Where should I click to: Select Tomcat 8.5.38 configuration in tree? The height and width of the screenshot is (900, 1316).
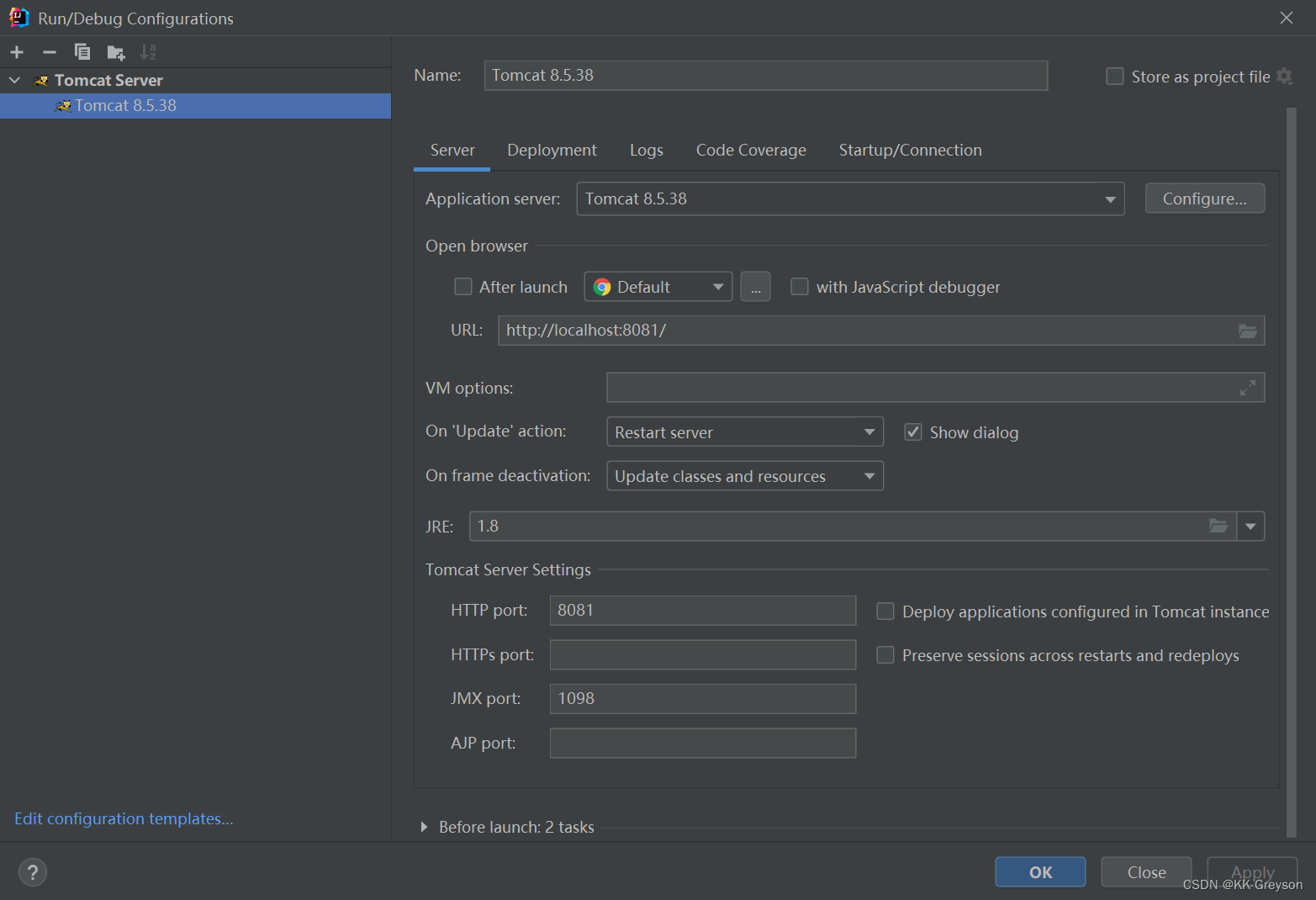[195, 105]
